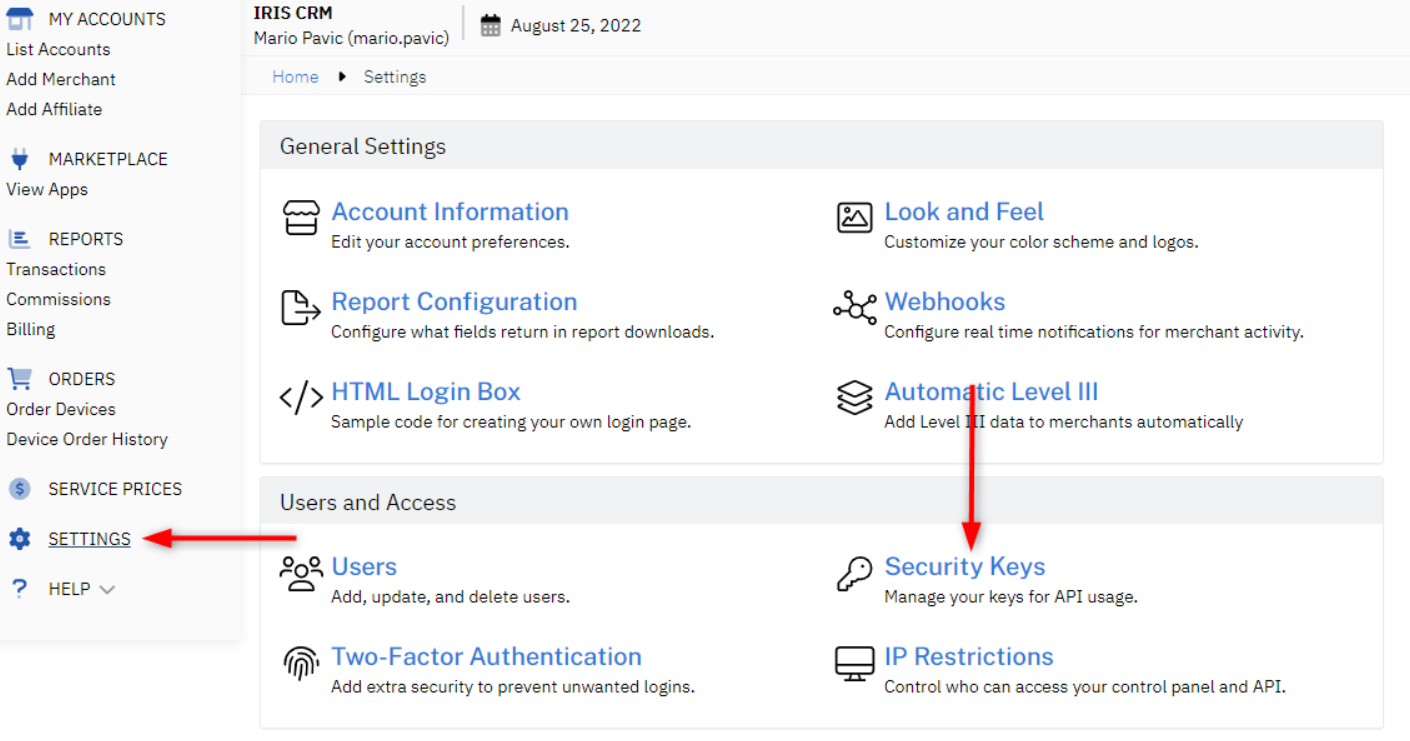Open Service Prices in the sidebar
Image resolution: width=1410 pixels, height=741 pixels.
point(115,489)
